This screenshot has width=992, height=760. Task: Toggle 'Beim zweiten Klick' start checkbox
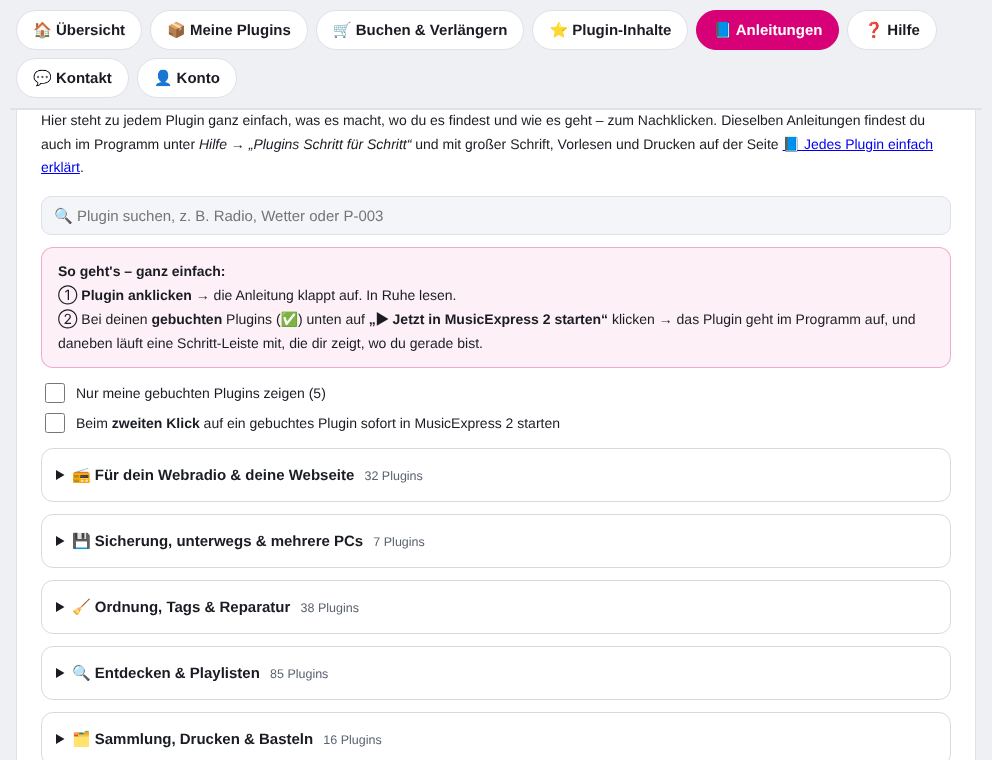click(55, 423)
